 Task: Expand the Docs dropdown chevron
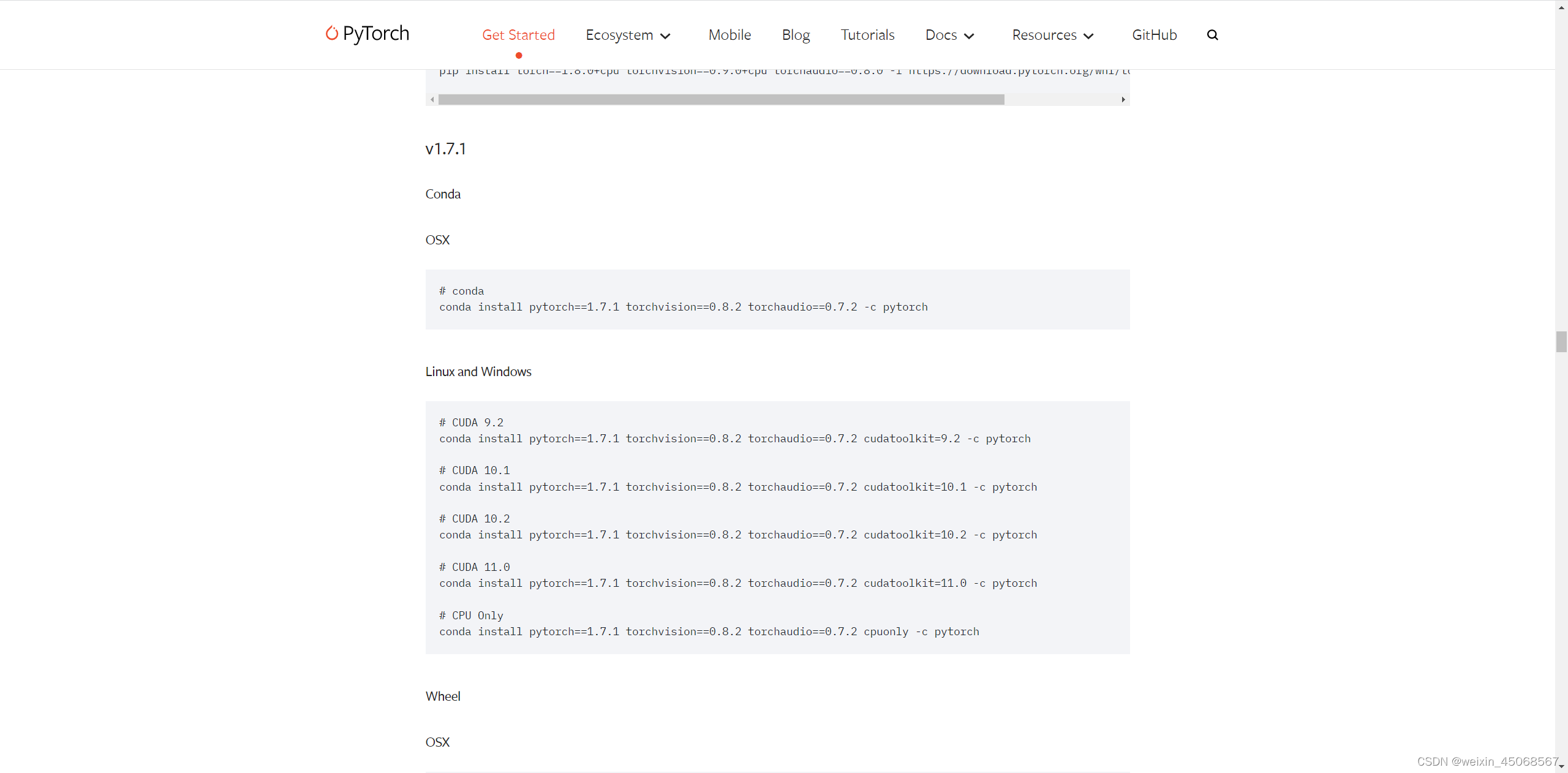(x=970, y=36)
